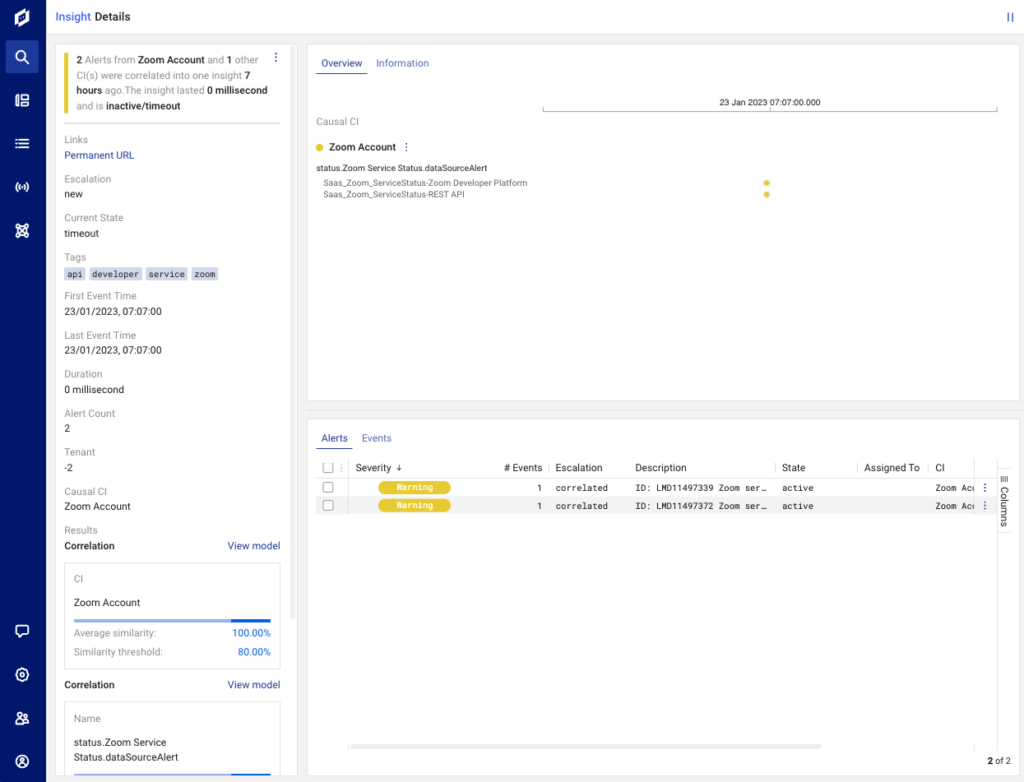Click the State column header

pos(793,468)
